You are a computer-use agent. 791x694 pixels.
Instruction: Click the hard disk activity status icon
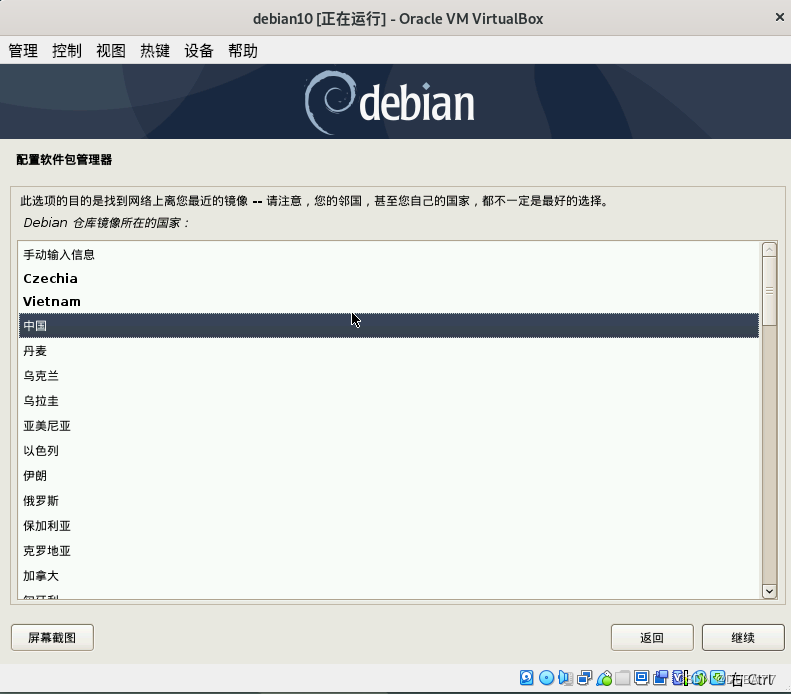coord(526,678)
